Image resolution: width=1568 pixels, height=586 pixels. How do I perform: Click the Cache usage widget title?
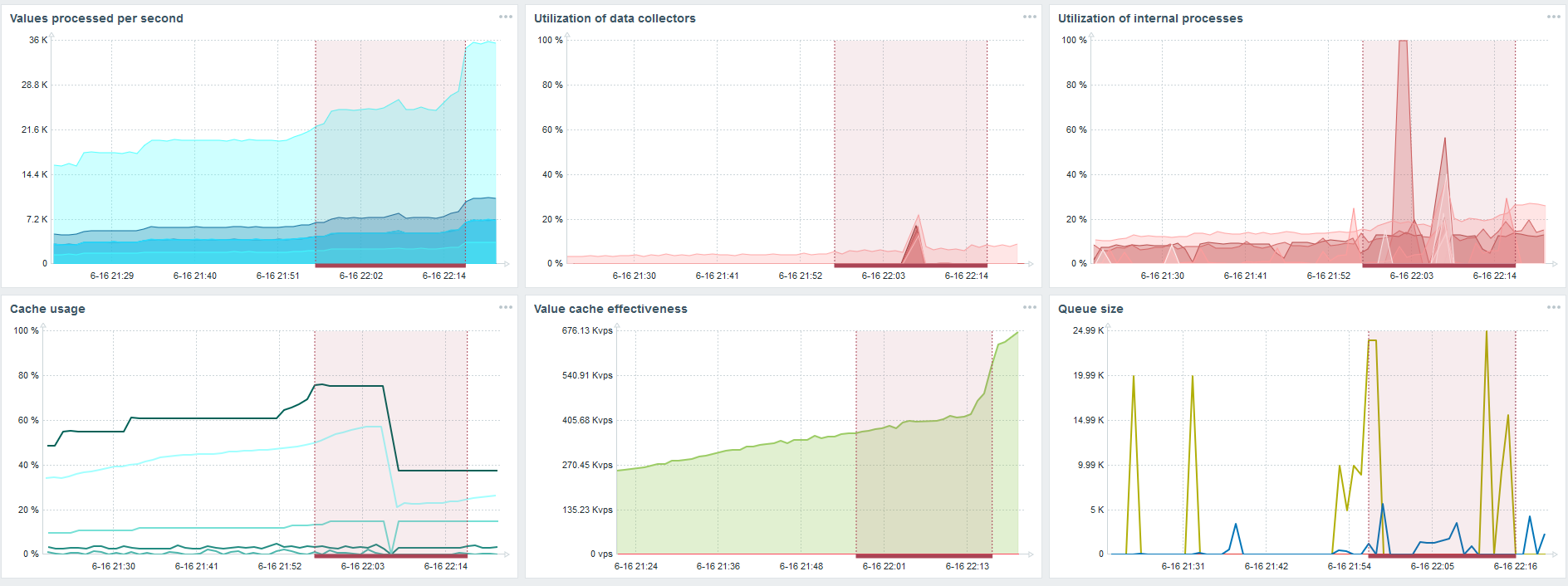47,309
